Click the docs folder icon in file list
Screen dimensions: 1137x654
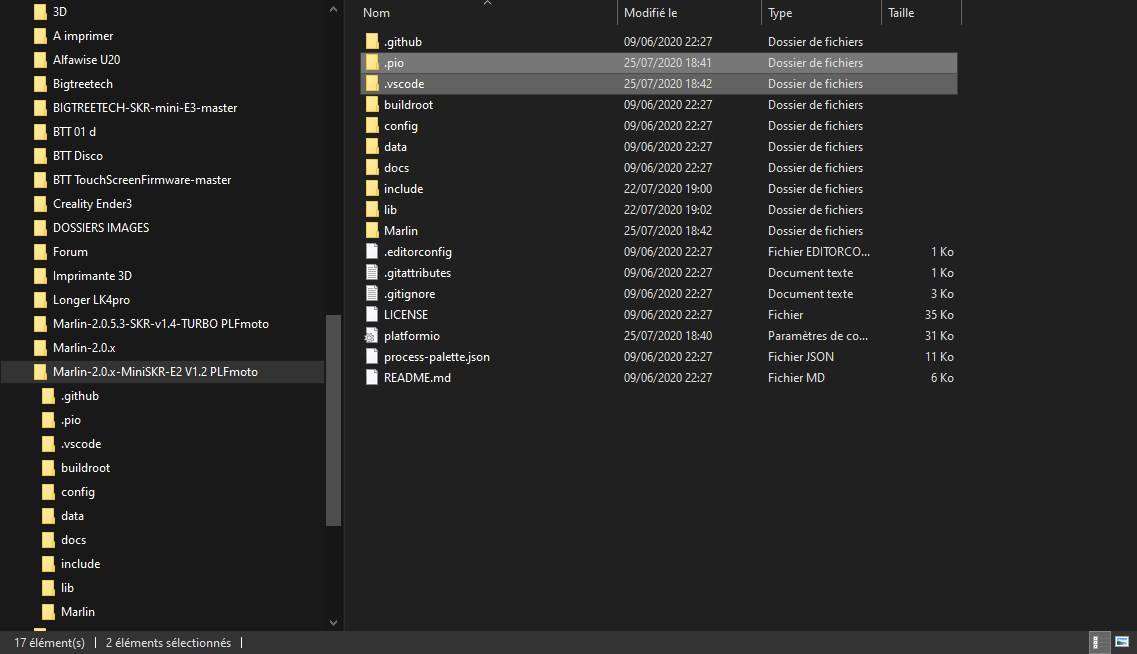coord(372,167)
